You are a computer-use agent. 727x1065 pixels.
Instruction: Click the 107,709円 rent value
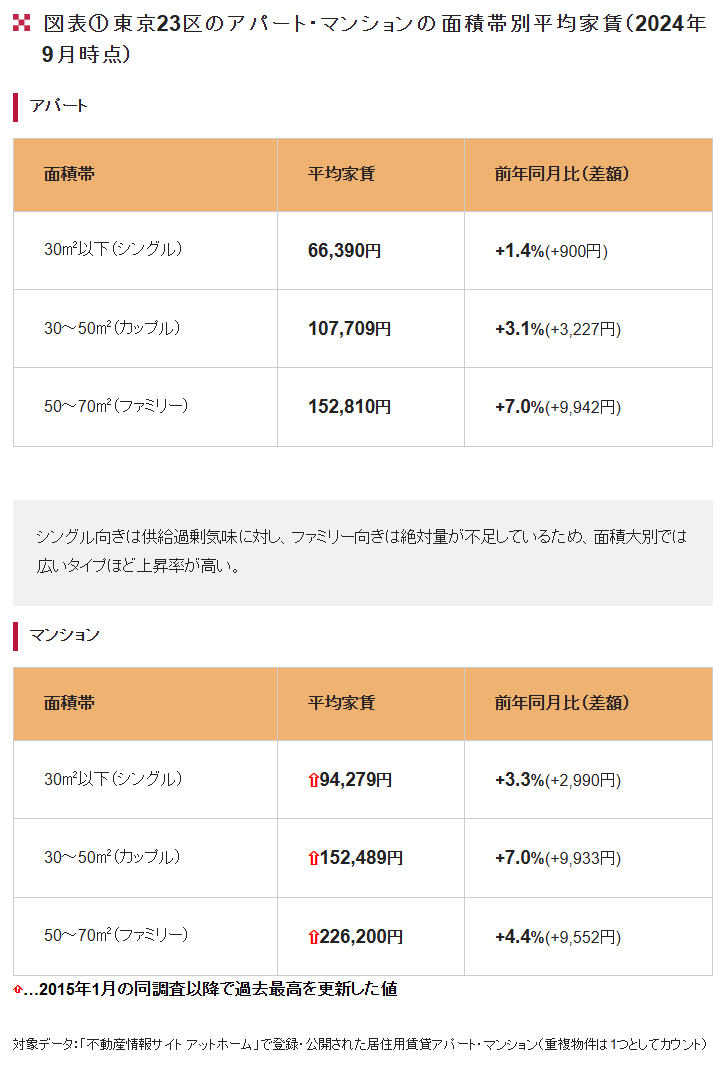pos(349,329)
